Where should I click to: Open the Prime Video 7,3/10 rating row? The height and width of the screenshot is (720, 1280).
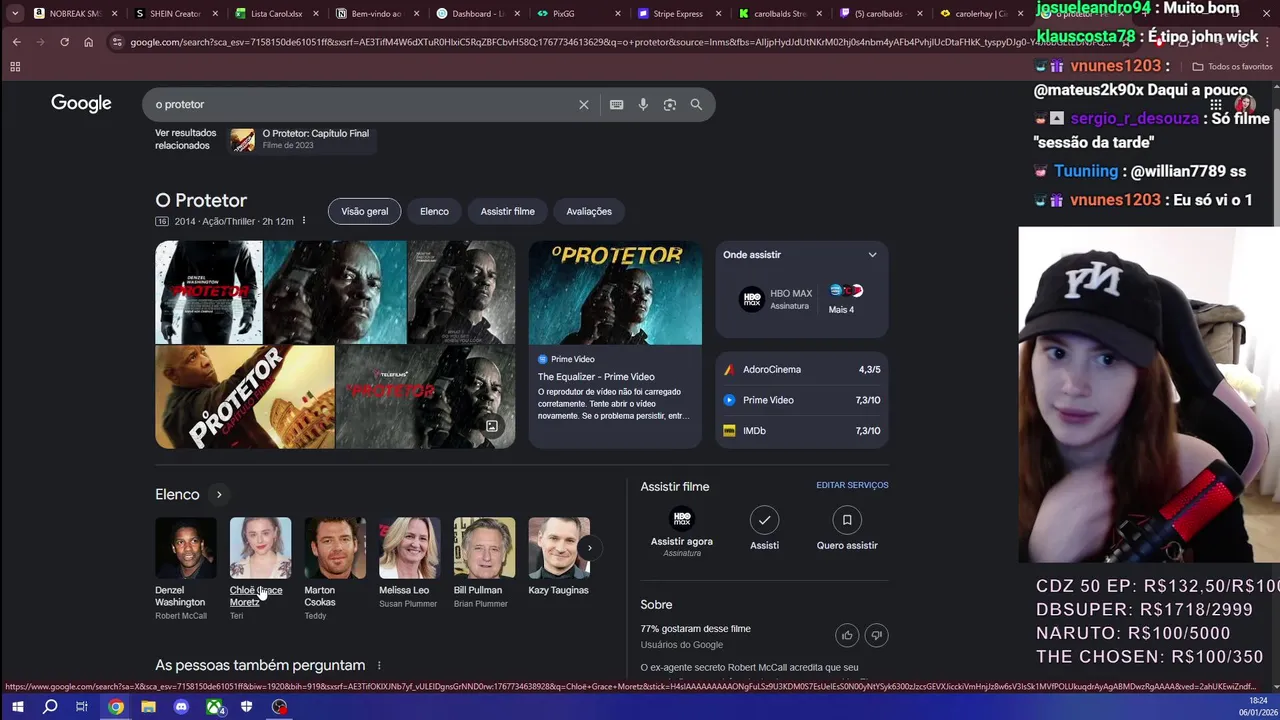point(802,400)
